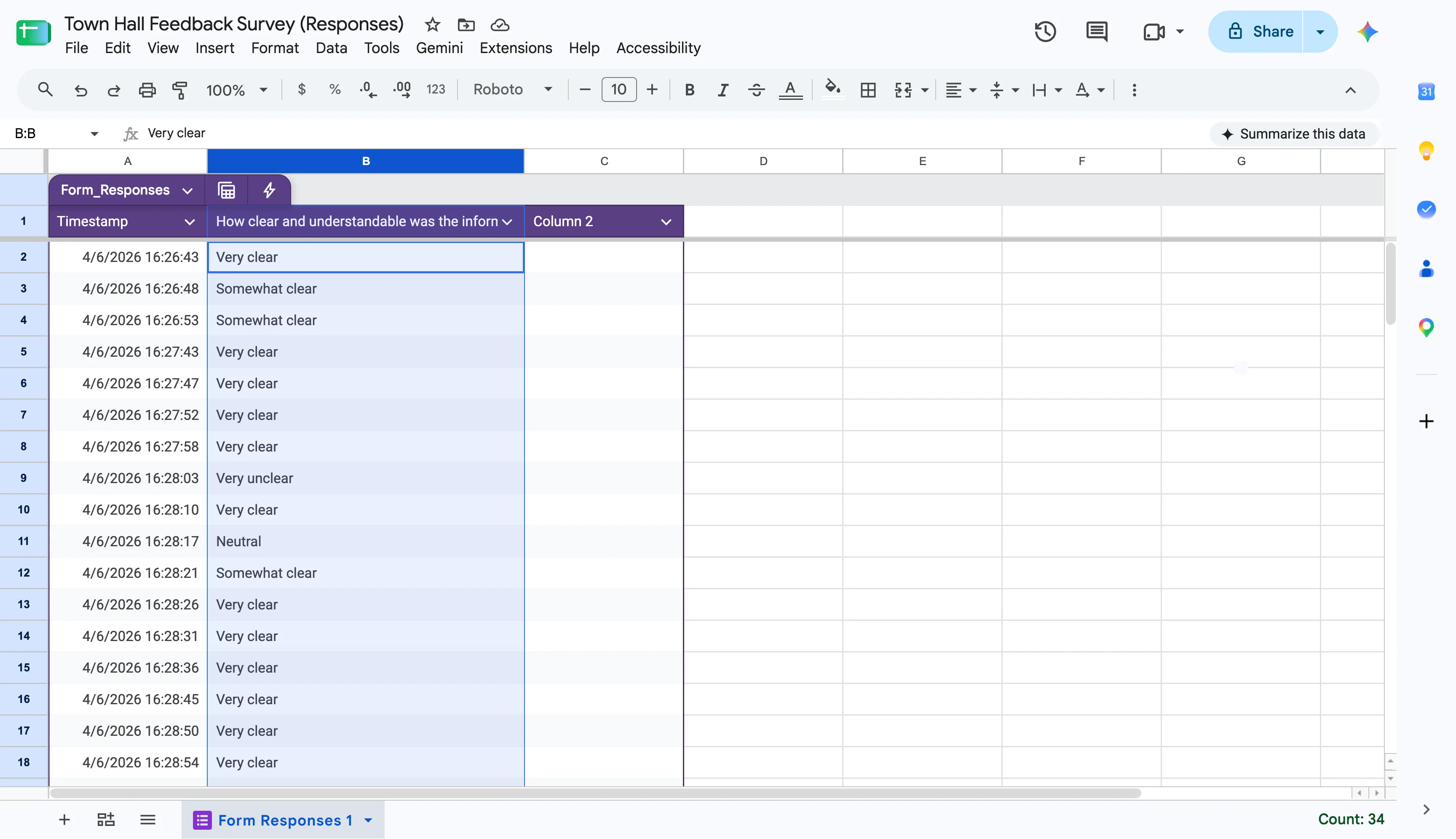Viewport: 1456px width, 839px height.
Task: Move document using folder icon
Action: [466, 25]
